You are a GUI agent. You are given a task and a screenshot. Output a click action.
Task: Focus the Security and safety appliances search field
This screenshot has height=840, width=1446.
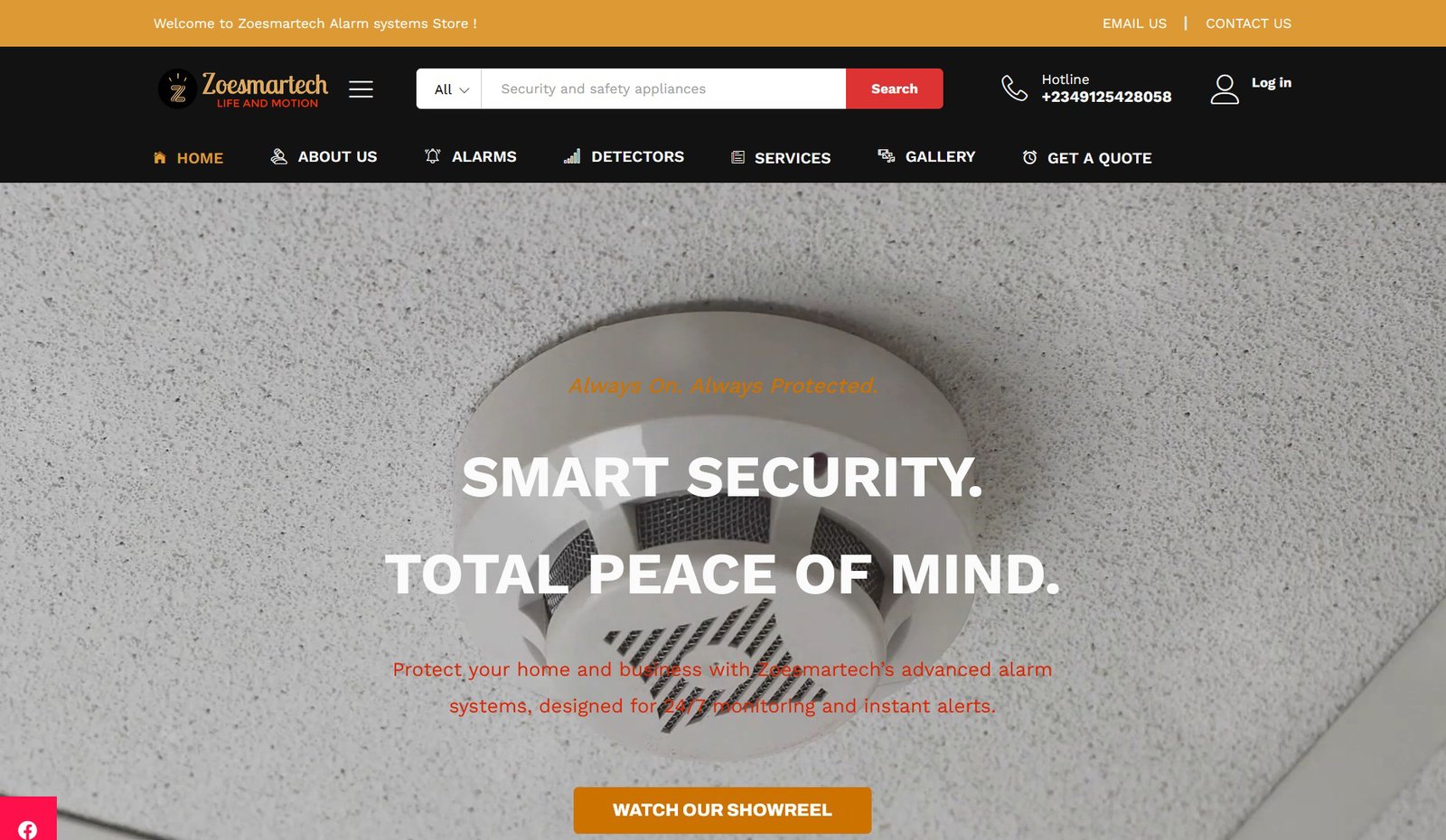pos(663,89)
